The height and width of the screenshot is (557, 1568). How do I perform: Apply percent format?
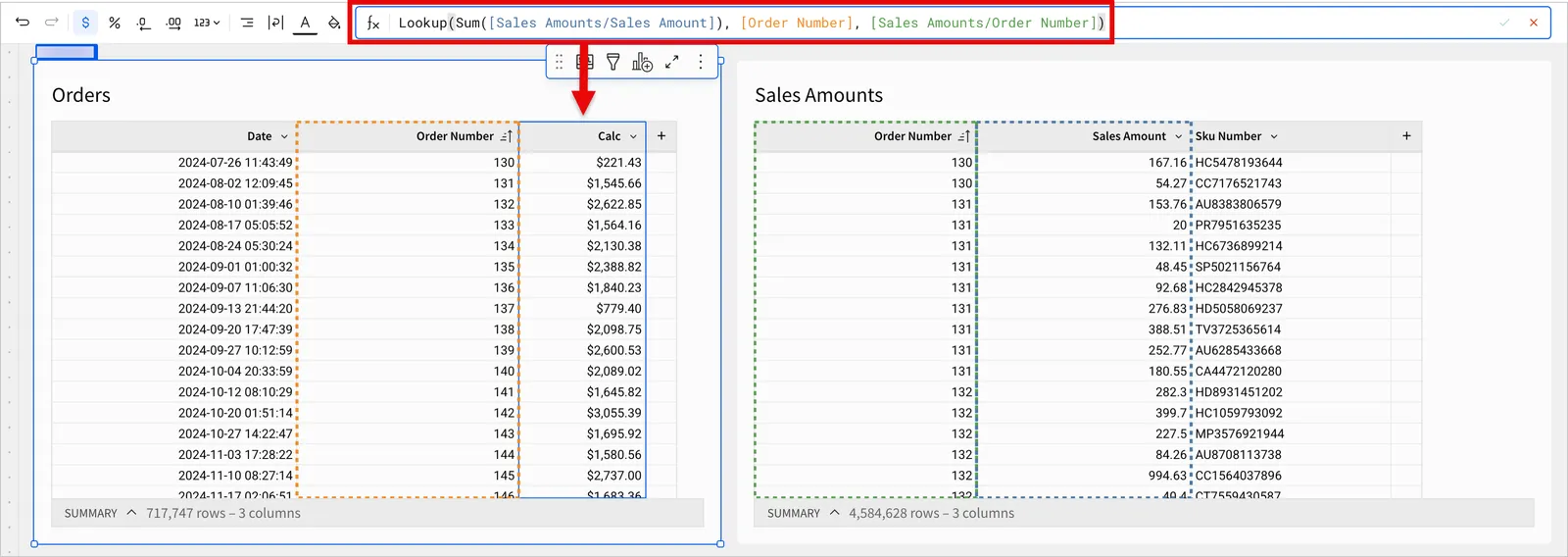(115, 22)
